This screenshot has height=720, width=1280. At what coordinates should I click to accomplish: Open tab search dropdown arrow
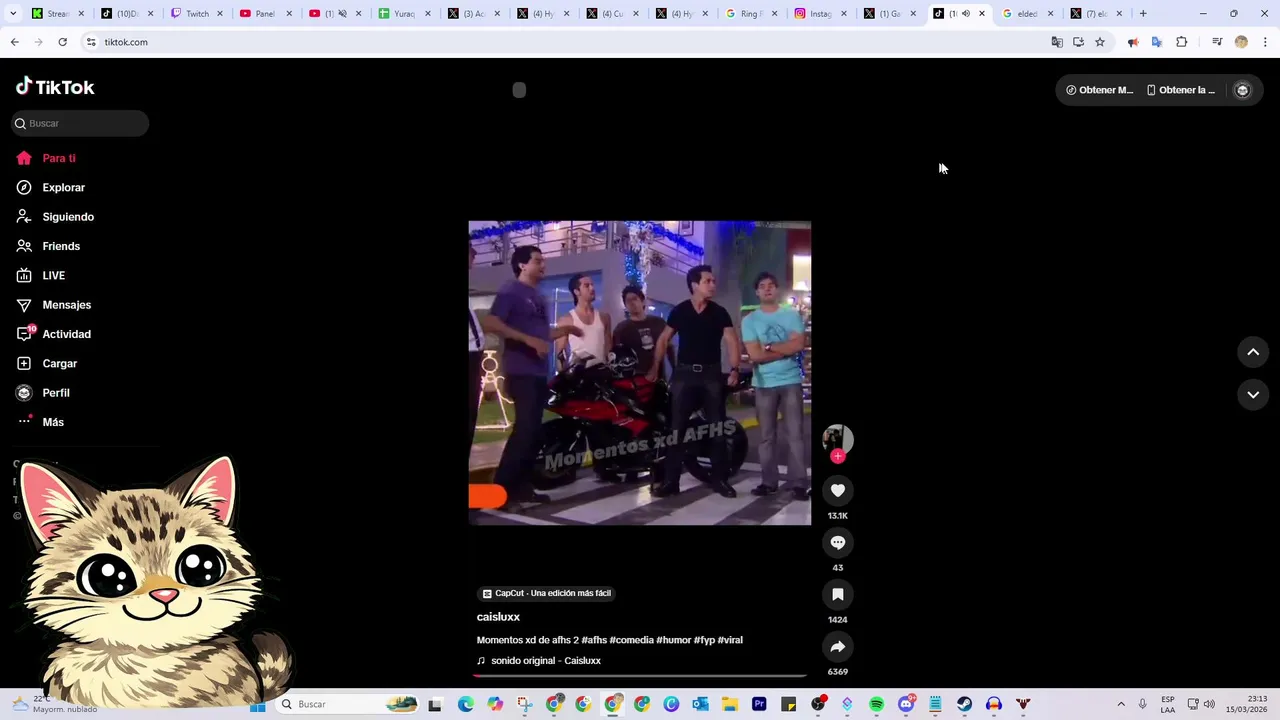(14, 14)
